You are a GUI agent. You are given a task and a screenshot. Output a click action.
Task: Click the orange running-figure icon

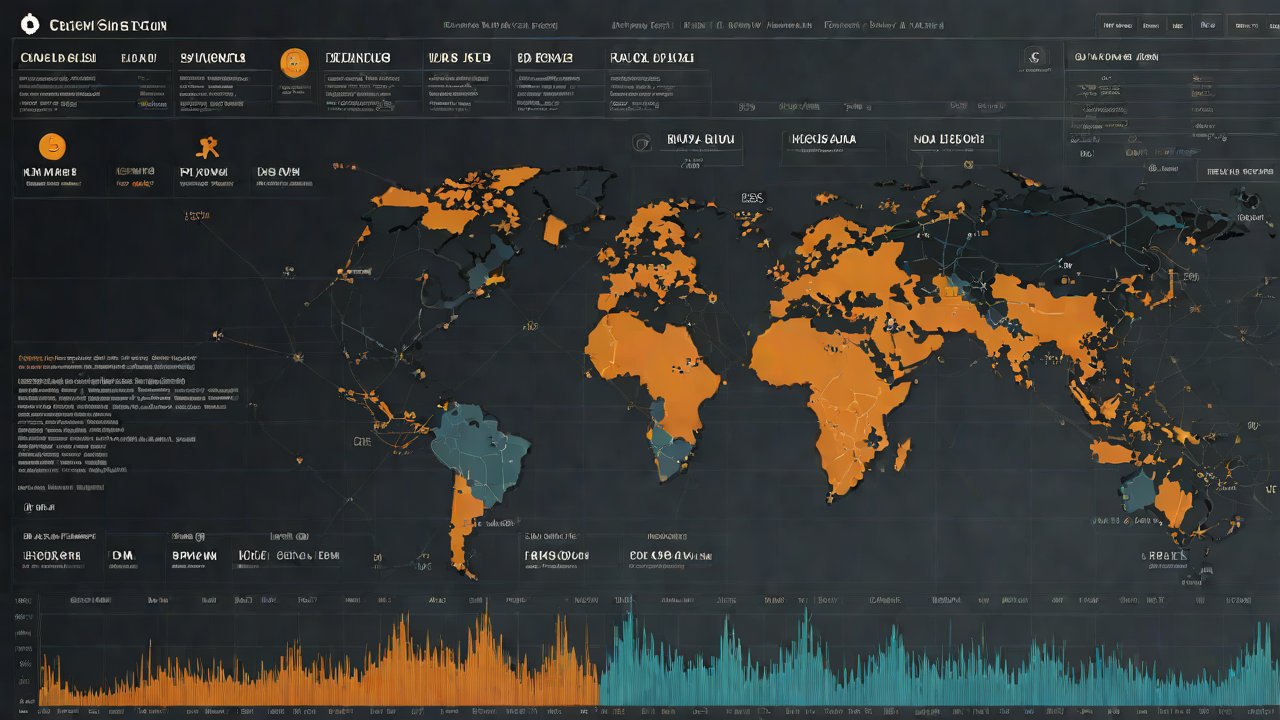[x=208, y=147]
